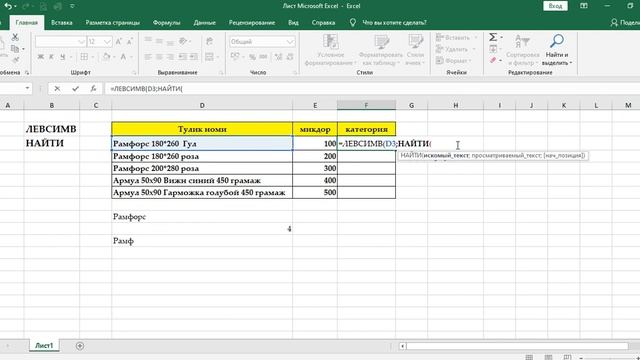The width and height of the screenshot is (640, 360).
Task: Increase font size with large A icon
Action: [119, 42]
